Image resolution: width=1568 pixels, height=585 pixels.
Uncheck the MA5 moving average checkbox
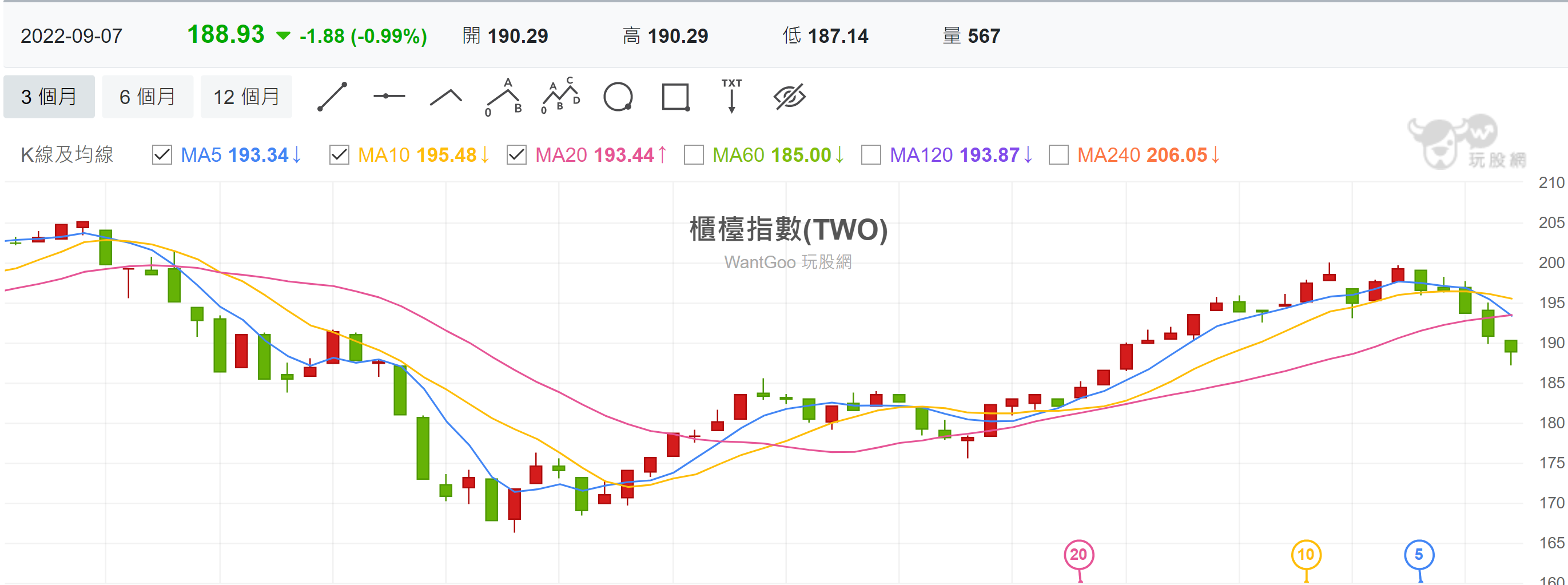162,154
